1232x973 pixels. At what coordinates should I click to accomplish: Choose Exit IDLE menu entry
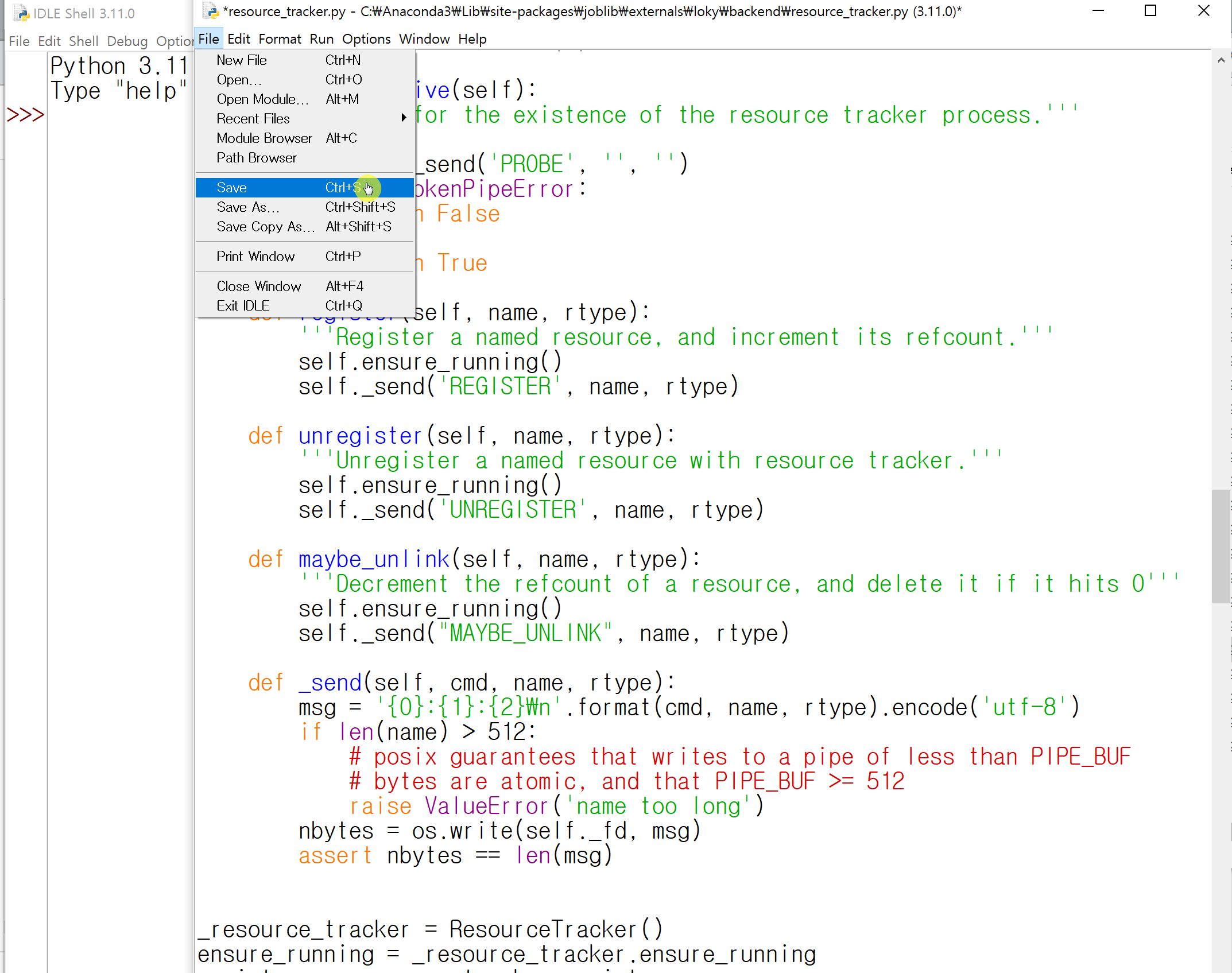pos(243,306)
